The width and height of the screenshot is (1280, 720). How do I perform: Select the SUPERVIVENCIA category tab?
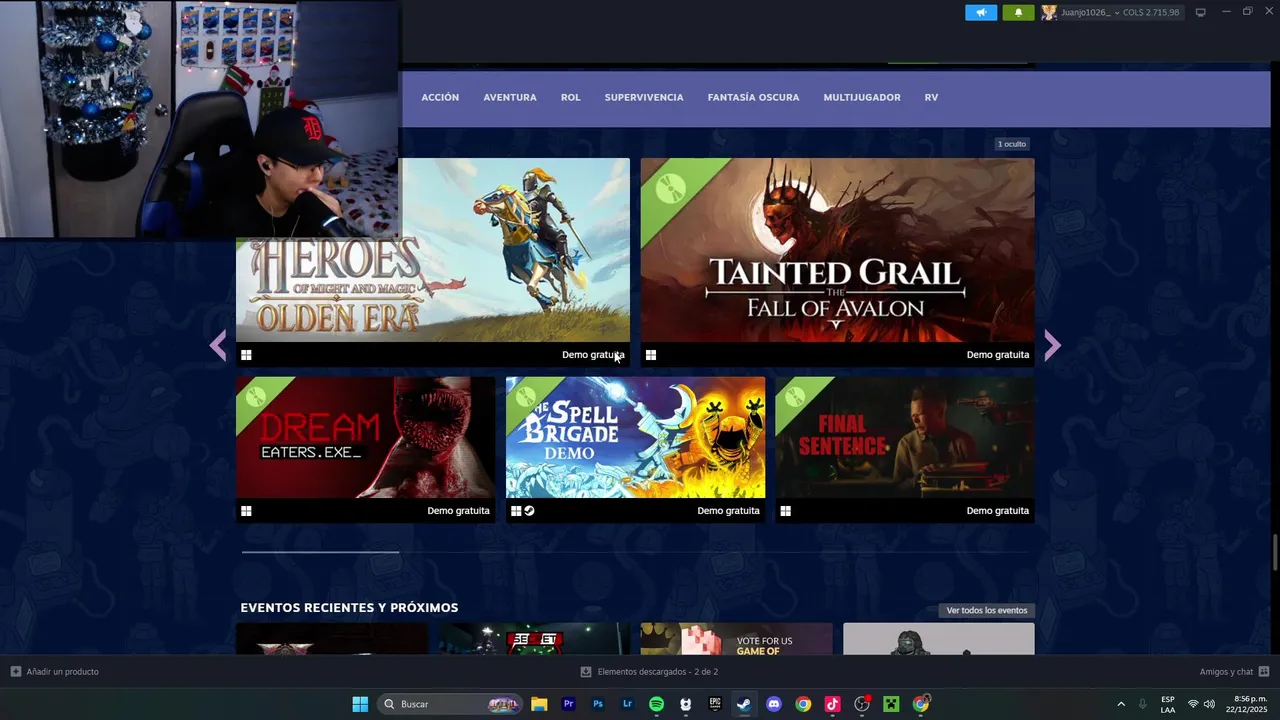(x=644, y=97)
